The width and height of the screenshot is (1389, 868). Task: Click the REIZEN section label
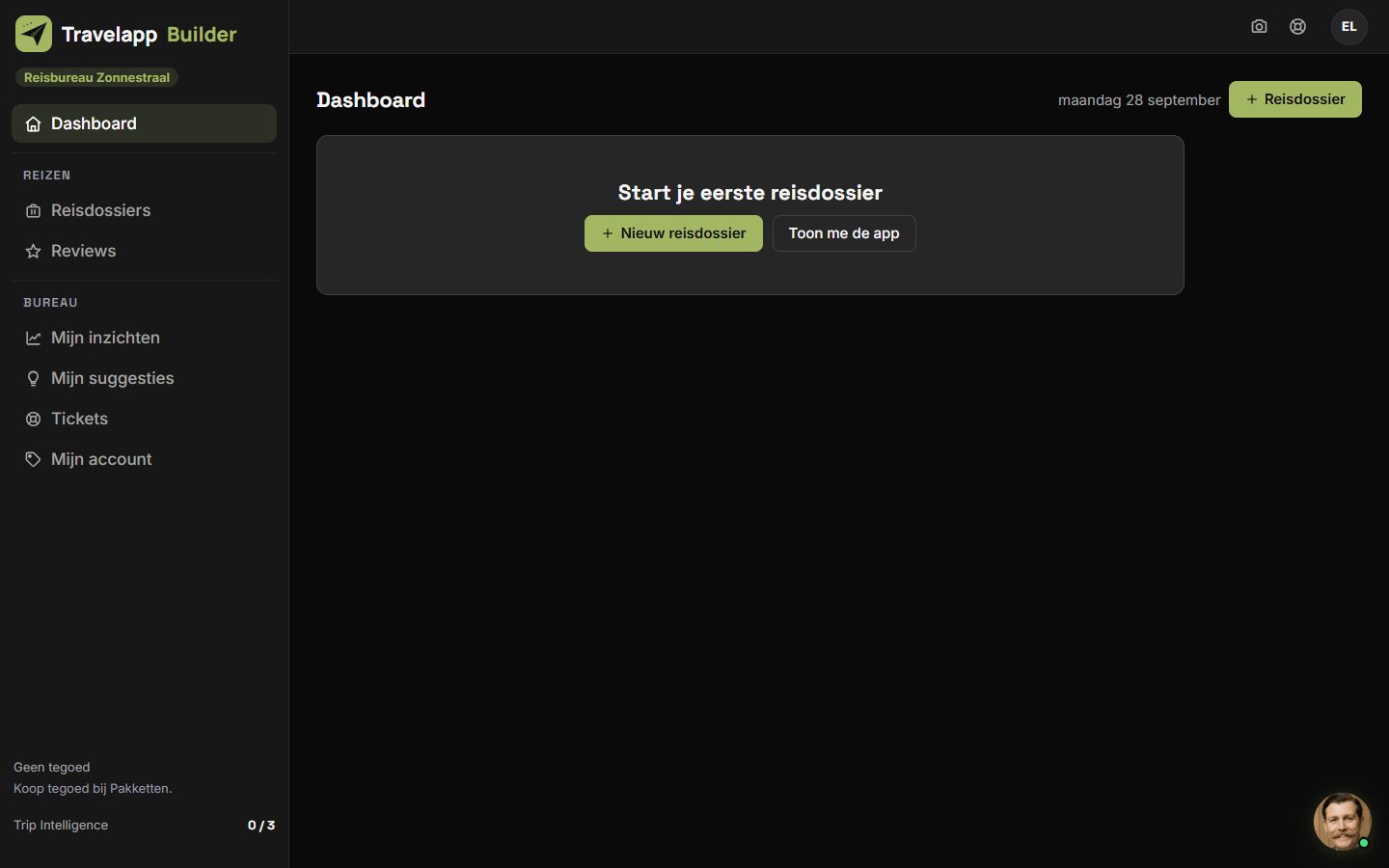click(47, 176)
